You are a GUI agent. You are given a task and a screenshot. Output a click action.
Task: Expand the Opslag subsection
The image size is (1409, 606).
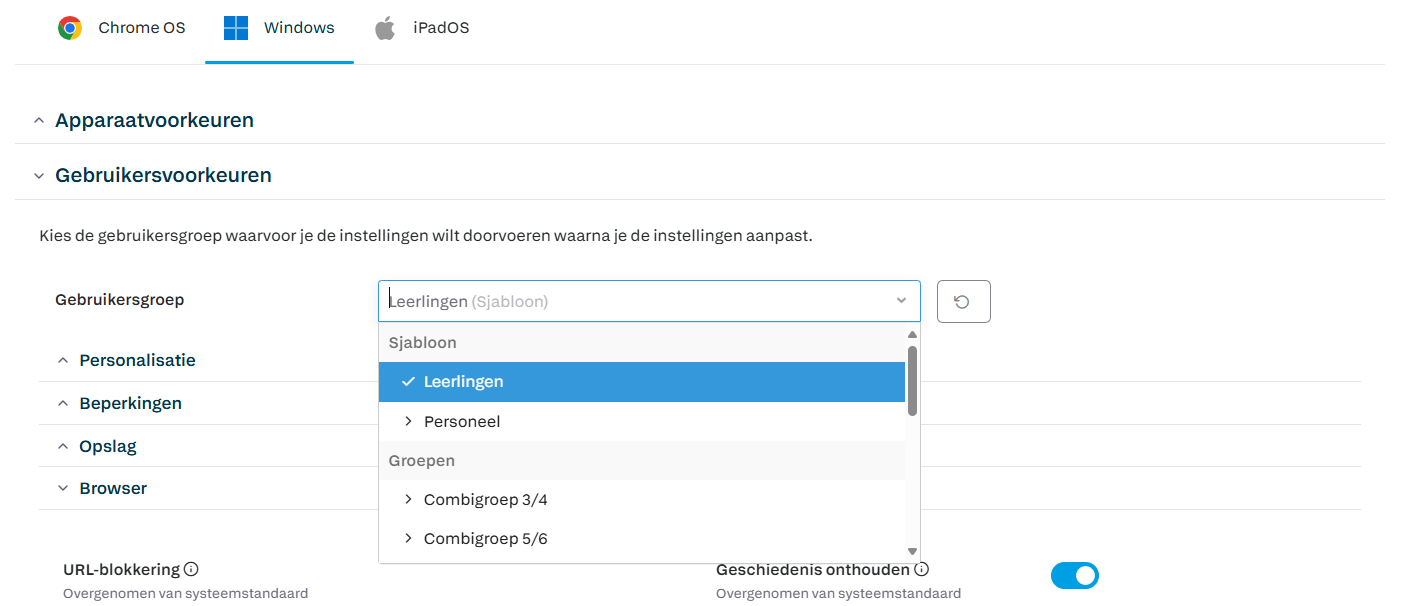point(63,447)
